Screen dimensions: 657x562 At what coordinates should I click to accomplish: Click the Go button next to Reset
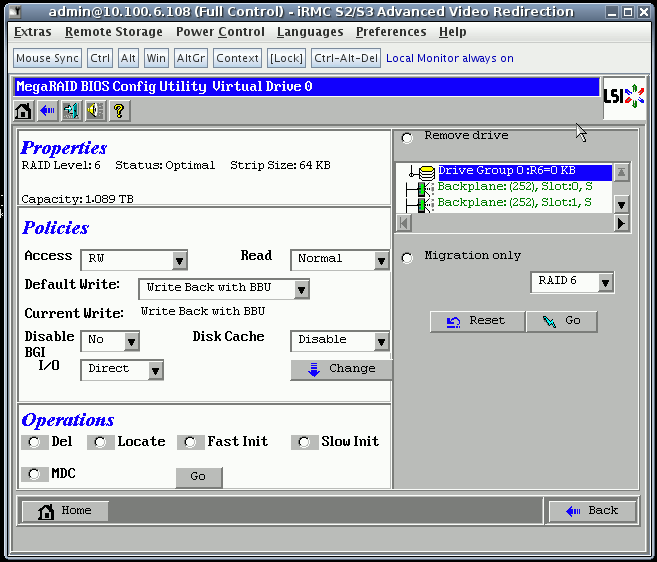[561, 321]
